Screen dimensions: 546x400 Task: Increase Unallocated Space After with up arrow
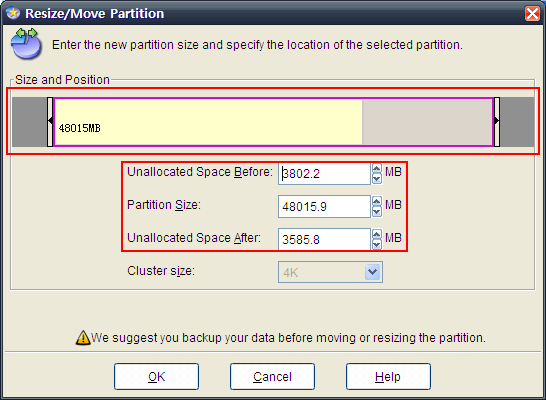click(377, 235)
